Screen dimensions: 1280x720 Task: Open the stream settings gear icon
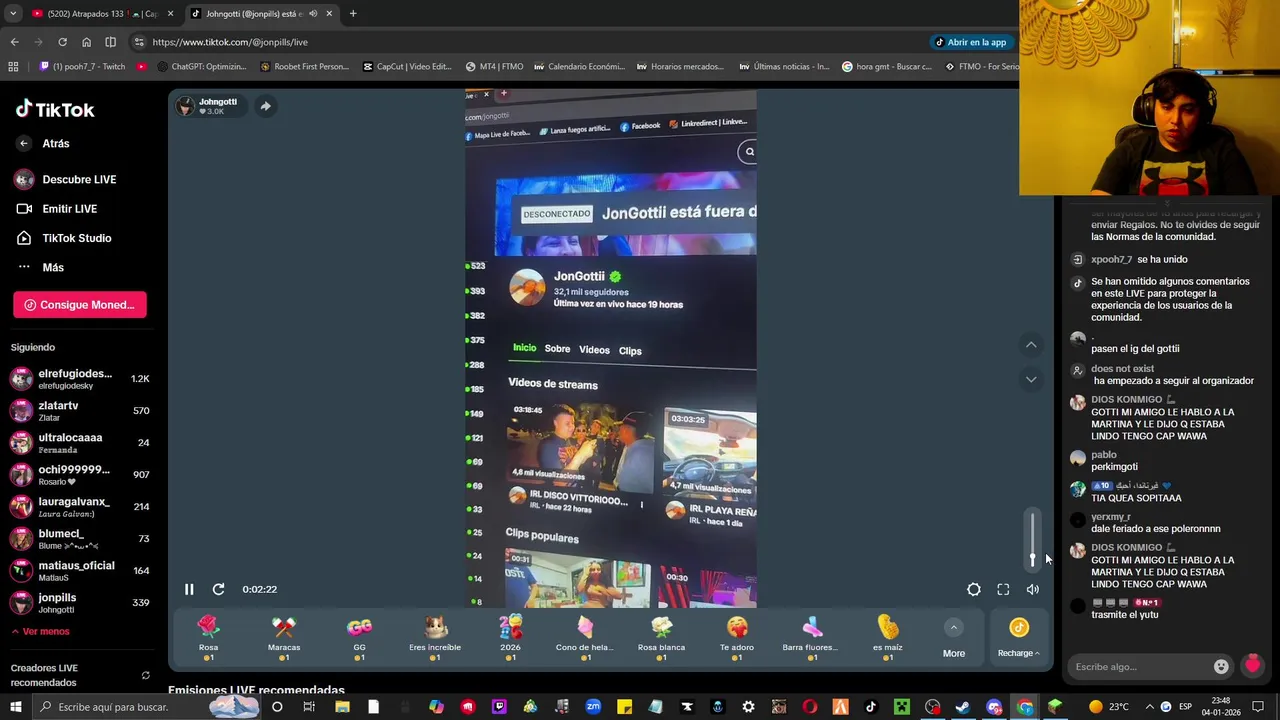pyautogui.click(x=973, y=590)
